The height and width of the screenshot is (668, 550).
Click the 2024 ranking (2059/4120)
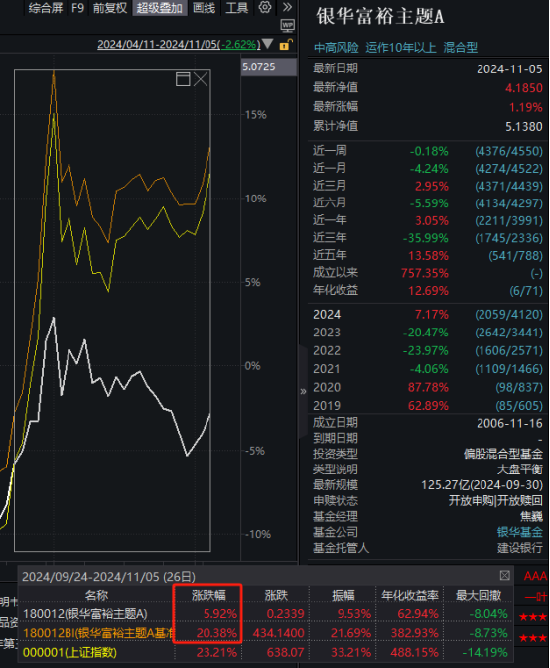pos(509,314)
